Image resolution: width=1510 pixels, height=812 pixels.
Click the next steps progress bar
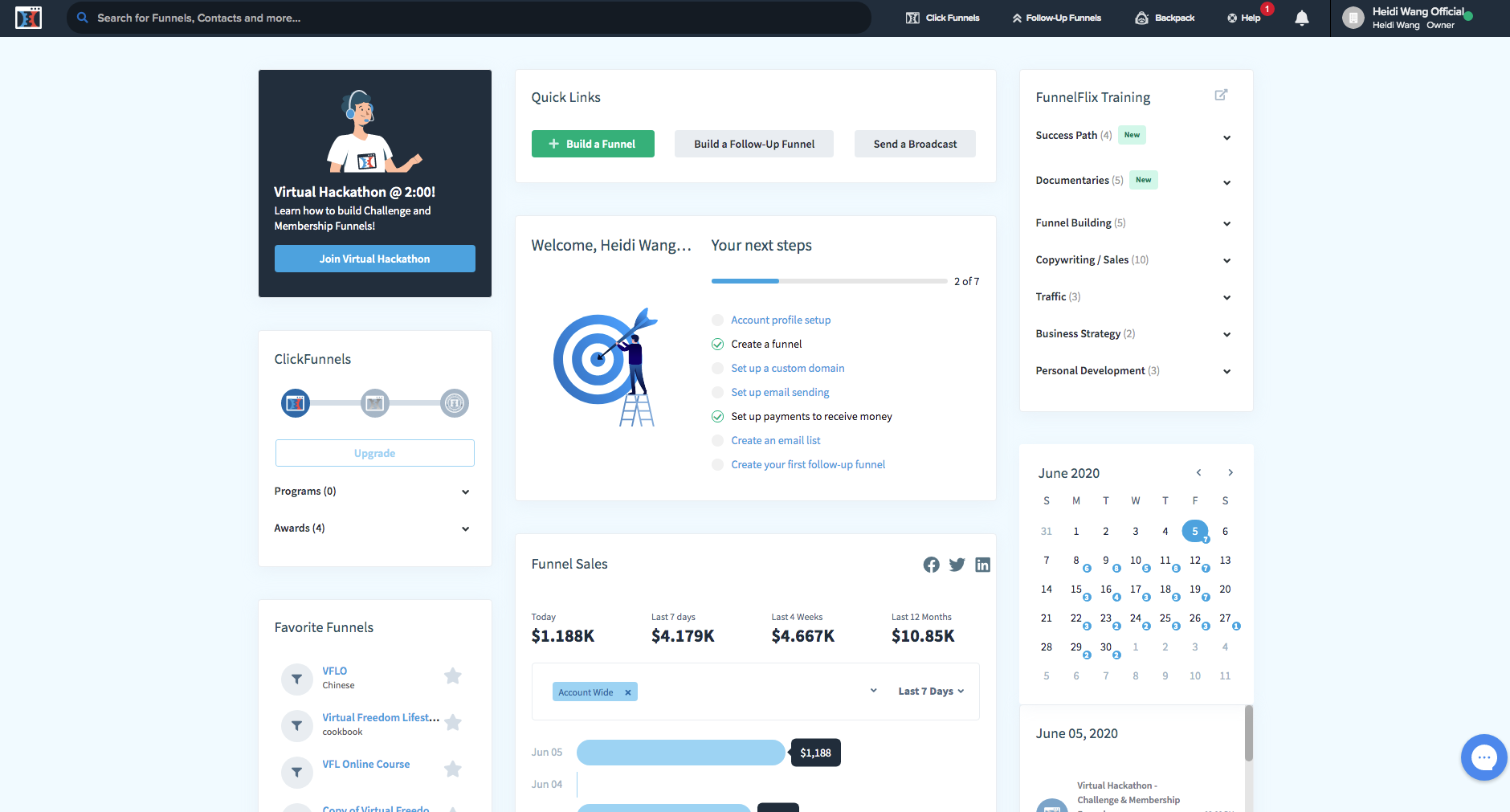[x=829, y=281]
